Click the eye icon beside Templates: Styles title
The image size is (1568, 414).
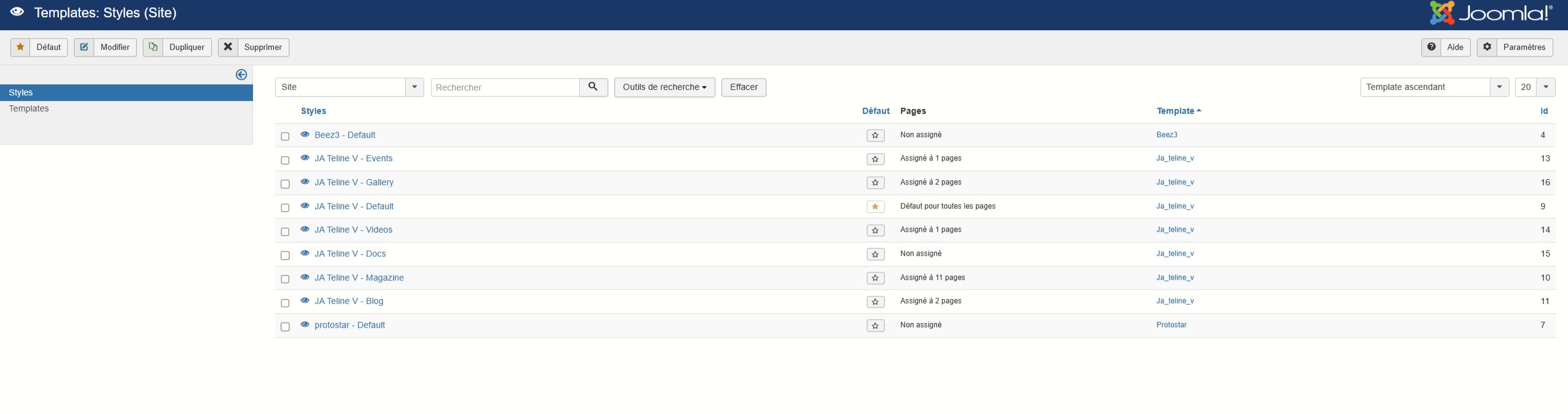(x=17, y=12)
